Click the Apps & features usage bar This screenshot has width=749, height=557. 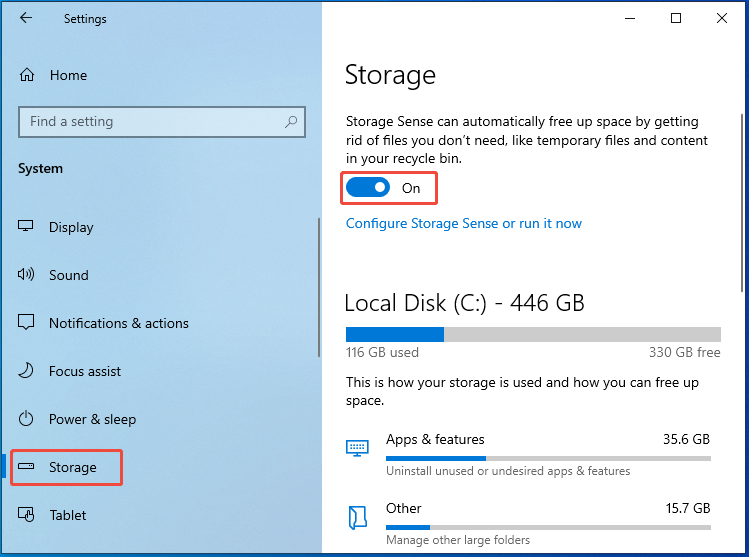(548, 459)
